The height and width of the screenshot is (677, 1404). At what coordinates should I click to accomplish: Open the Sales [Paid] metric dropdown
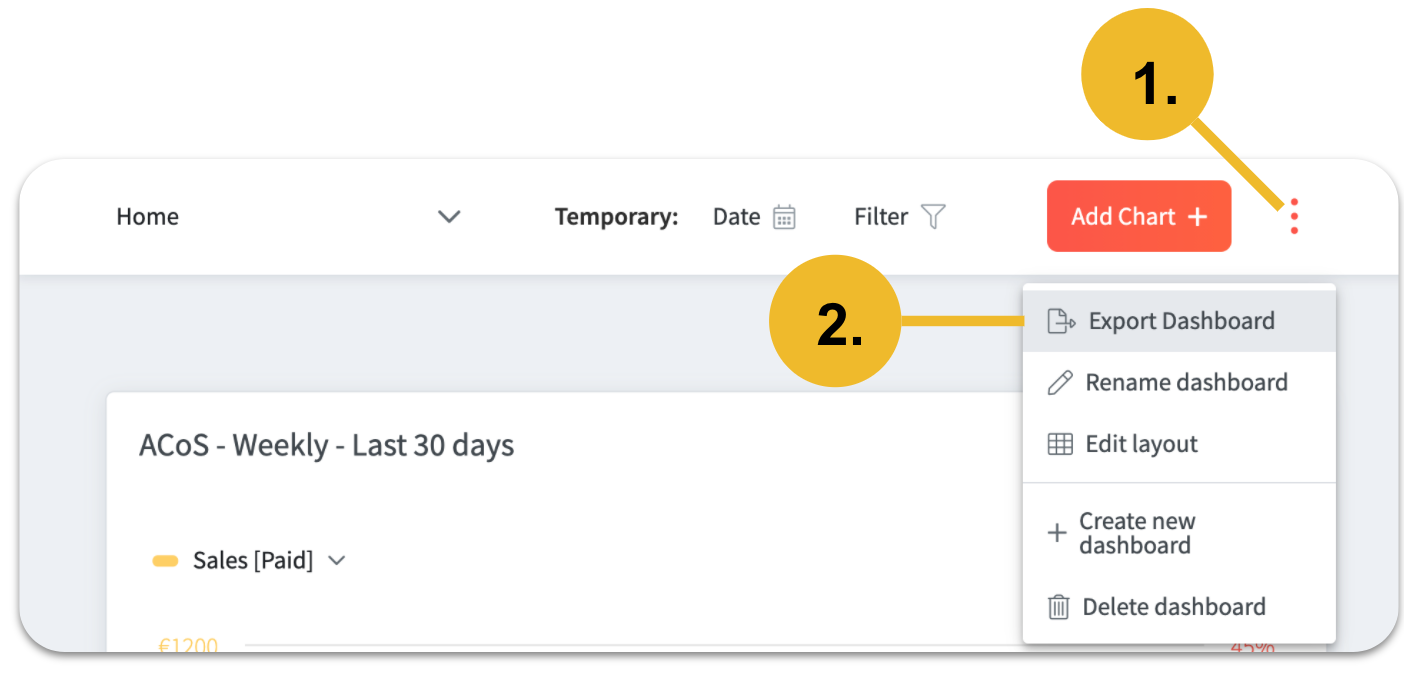click(337, 561)
